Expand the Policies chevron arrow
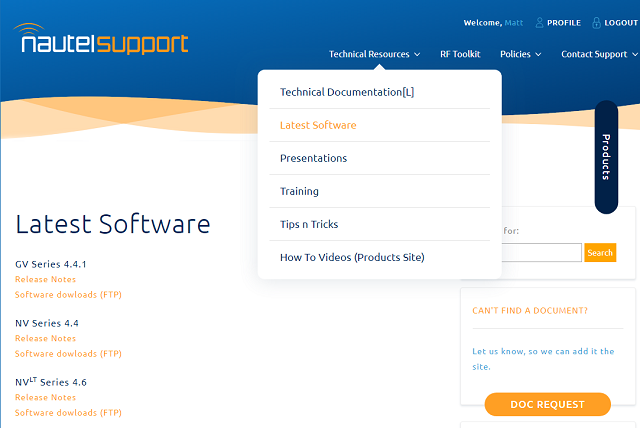 click(x=538, y=55)
